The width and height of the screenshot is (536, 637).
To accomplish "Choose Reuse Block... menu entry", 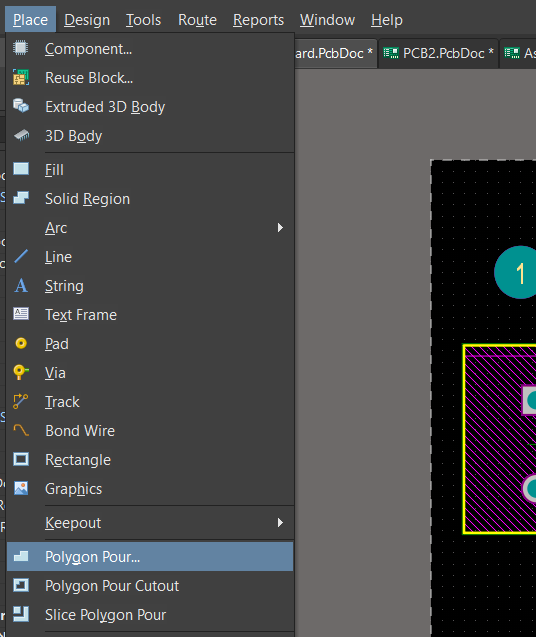I will [150, 78].
